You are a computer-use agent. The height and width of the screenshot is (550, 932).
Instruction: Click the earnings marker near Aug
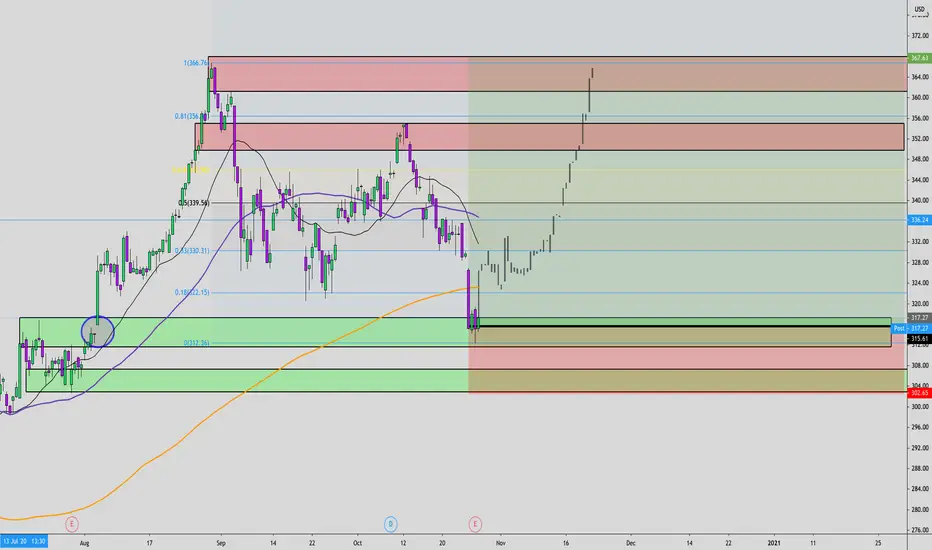click(71, 524)
